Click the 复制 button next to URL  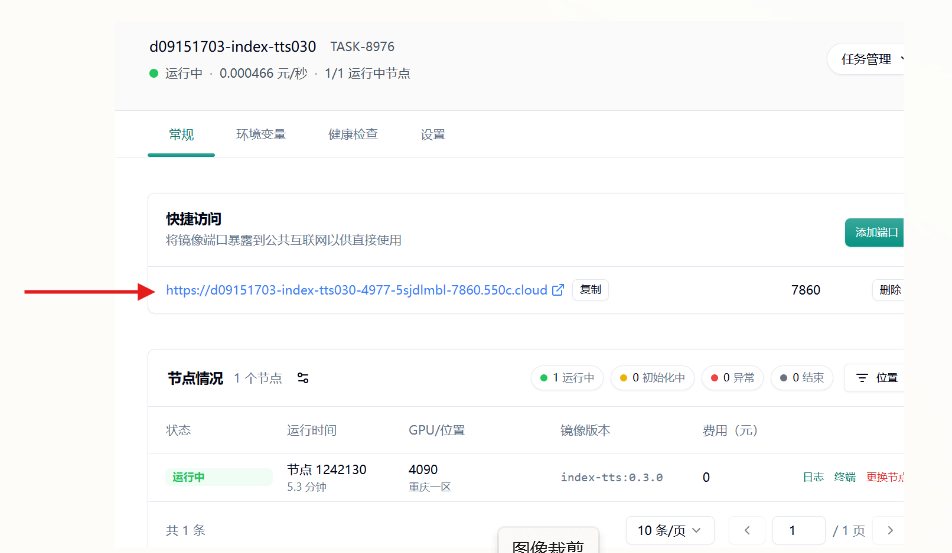click(590, 290)
